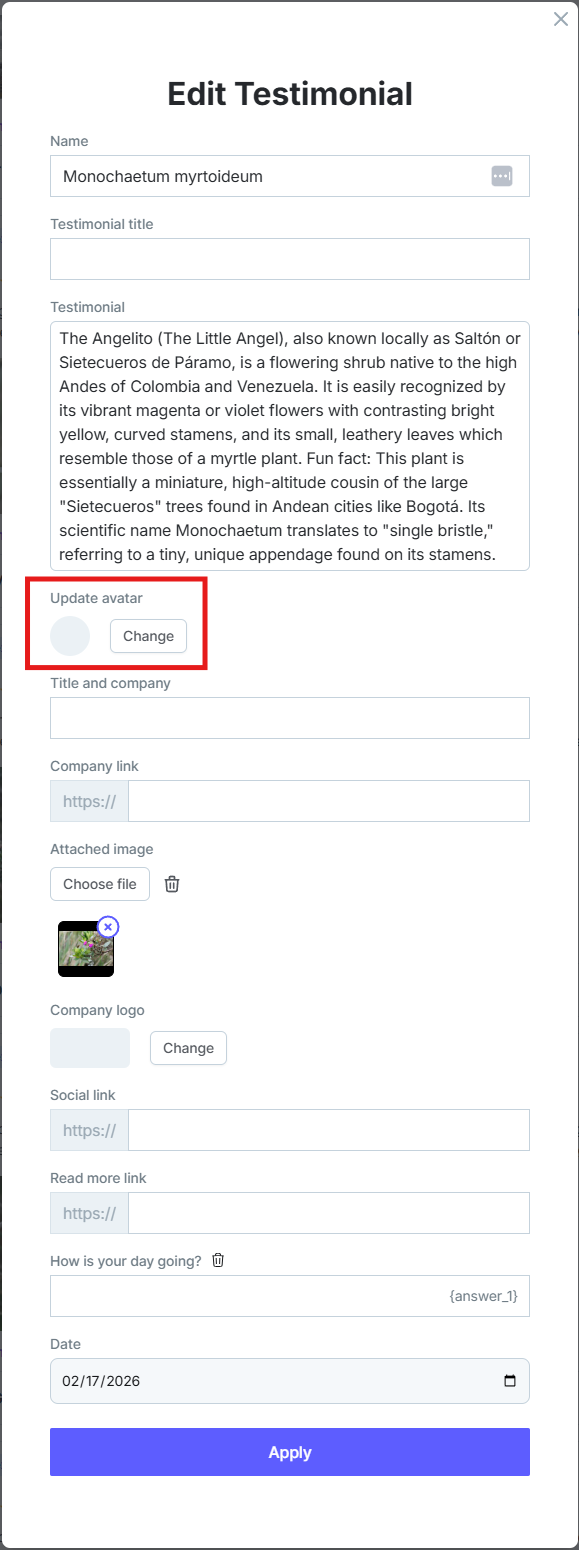This screenshot has width=579, height=1550.
Task: Change the avatar image
Action: [148, 636]
